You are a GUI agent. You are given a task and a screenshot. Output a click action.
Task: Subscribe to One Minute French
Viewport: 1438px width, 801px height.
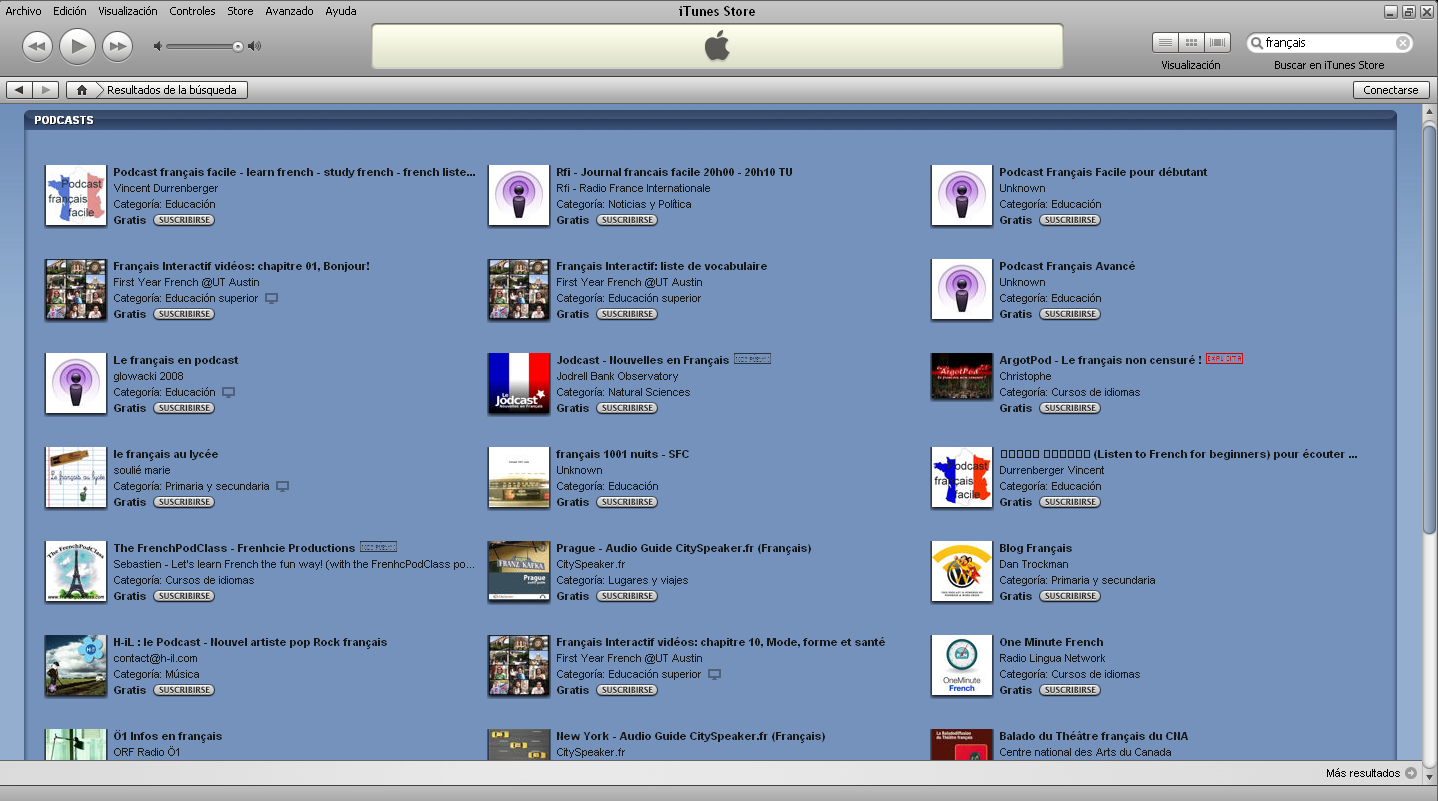click(x=1070, y=690)
